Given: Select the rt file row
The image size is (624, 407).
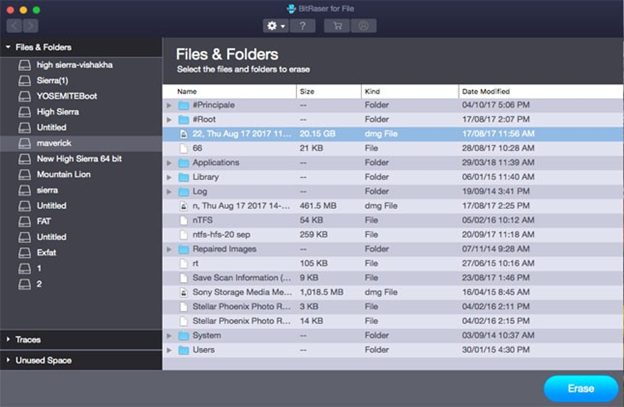Looking at the screenshot, I should pos(393,263).
